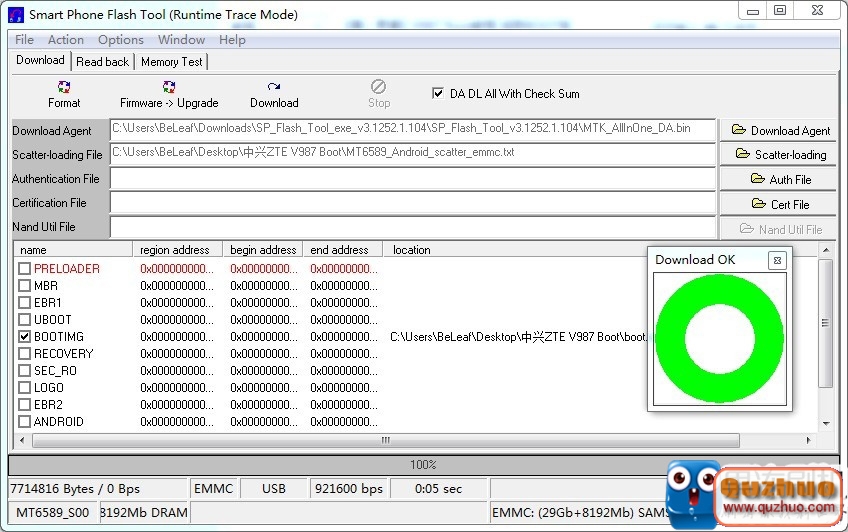The height and width of the screenshot is (532, 848).
Task: Open the Window menu
Action: (x=181, y=40)
